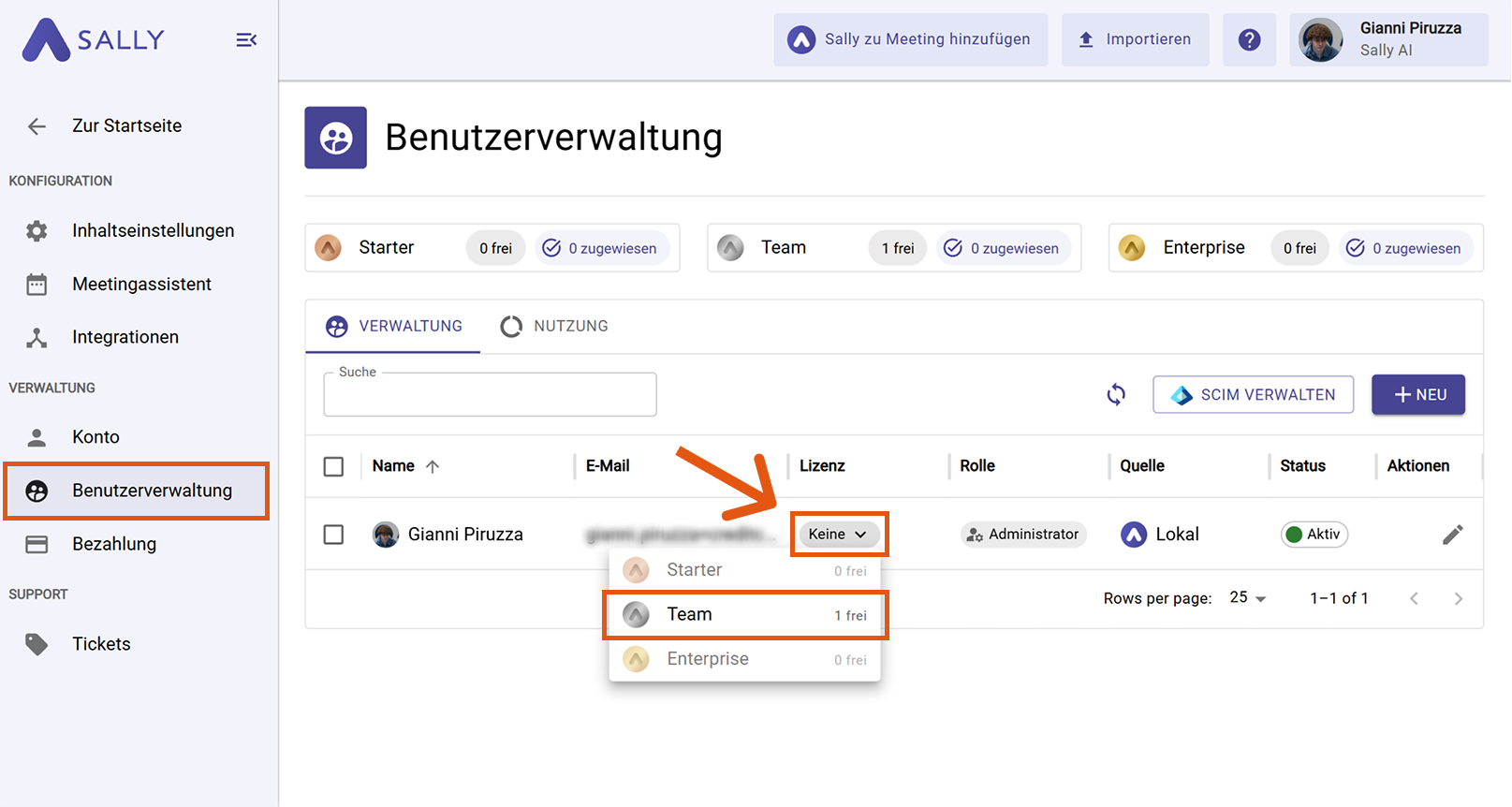
Task: Click the Lokal source icon
Action: tap(1134, 535)
